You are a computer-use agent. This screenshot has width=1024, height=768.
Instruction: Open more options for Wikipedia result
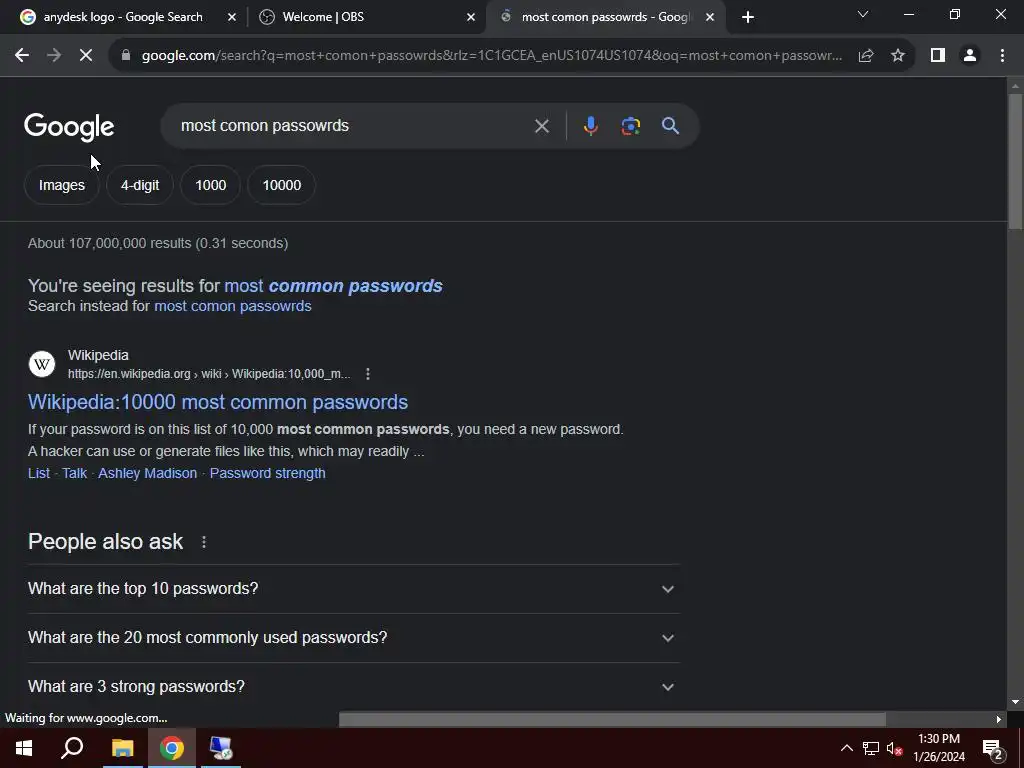tap(368, 374)
